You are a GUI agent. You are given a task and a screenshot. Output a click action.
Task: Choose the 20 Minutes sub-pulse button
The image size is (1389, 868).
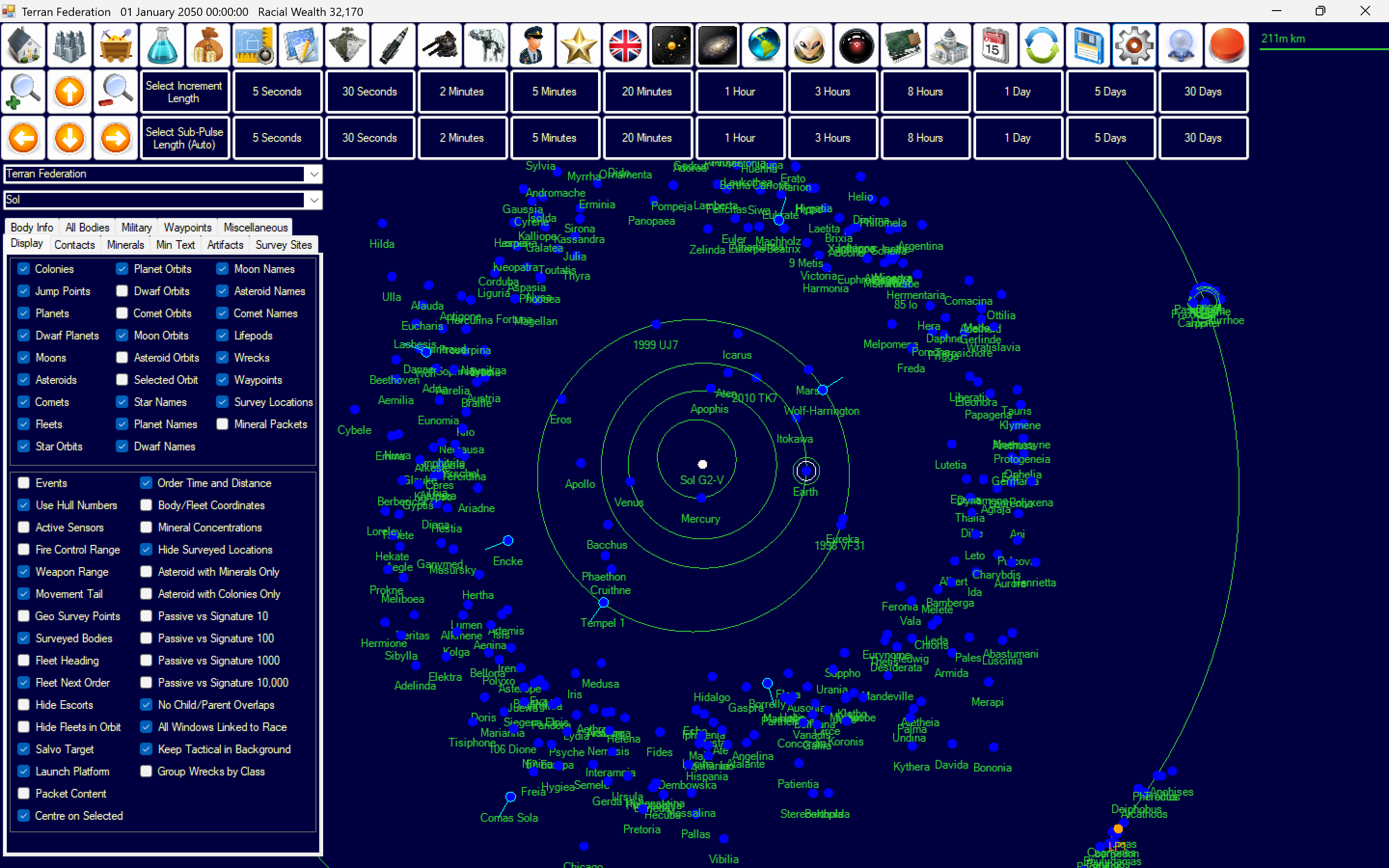tap(647, 138)
